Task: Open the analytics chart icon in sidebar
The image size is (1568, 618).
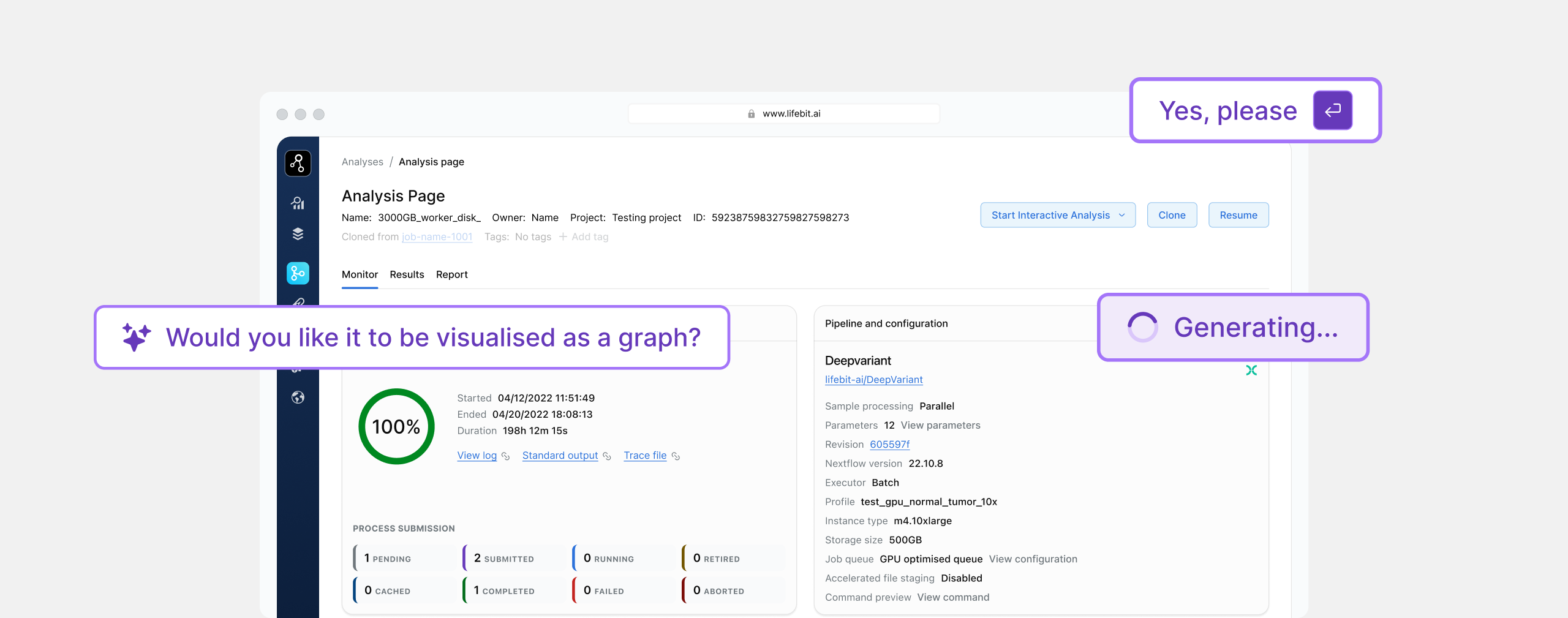Action: (x=298, y=203)
